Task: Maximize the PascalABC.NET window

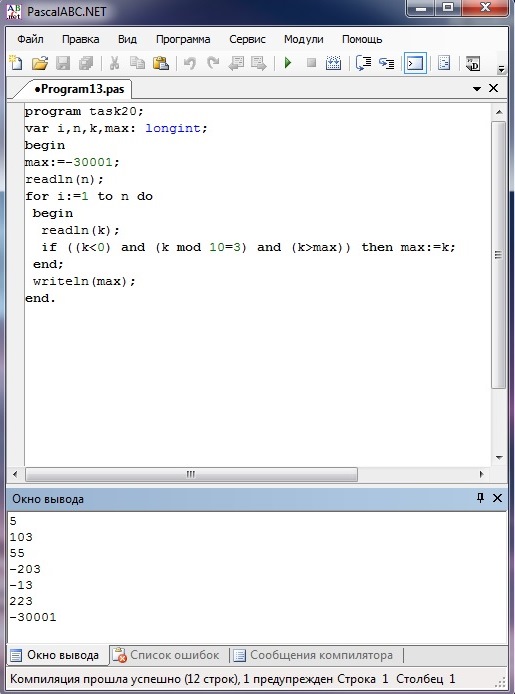Action: (448, 8)
